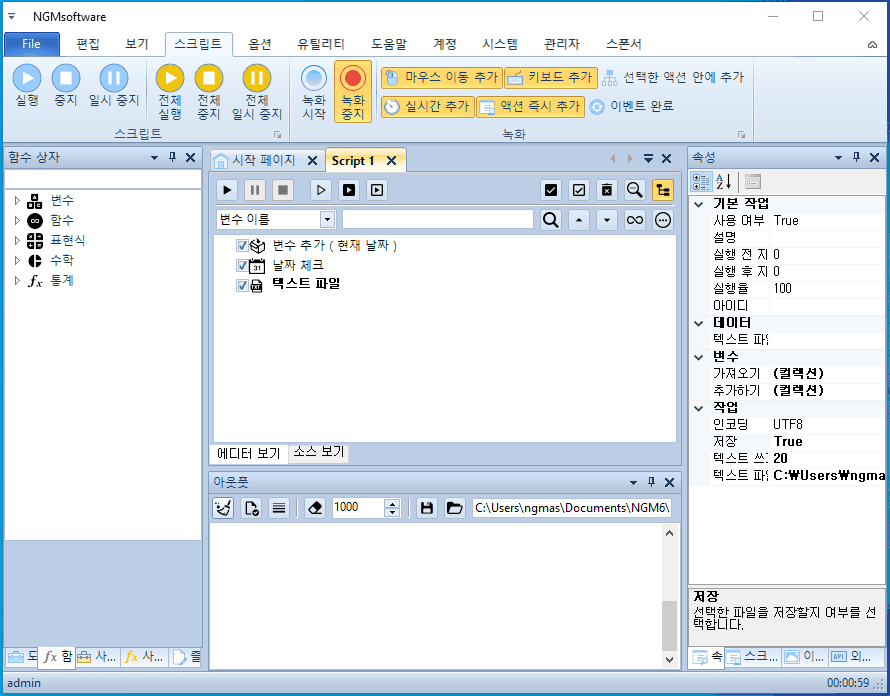Click the yellow 전체 실행 run-all button
This screenshot has height=696, width=890.
pos(170,91)
